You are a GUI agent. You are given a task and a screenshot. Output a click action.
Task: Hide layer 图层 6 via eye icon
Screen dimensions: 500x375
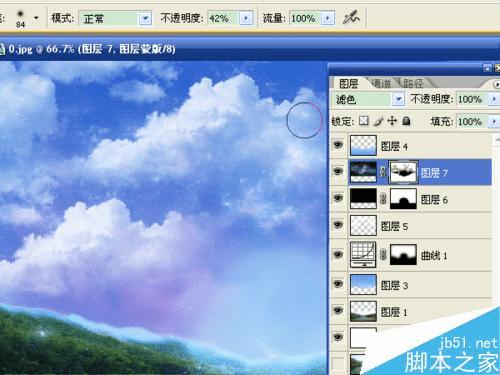click(x=338, y=198)
